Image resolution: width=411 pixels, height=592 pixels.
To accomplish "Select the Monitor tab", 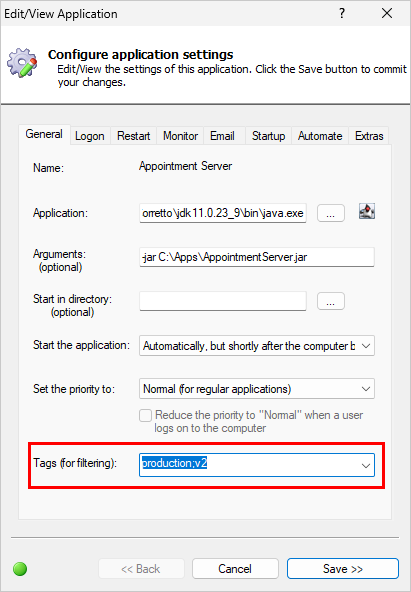I will click(x=180, y=136).
